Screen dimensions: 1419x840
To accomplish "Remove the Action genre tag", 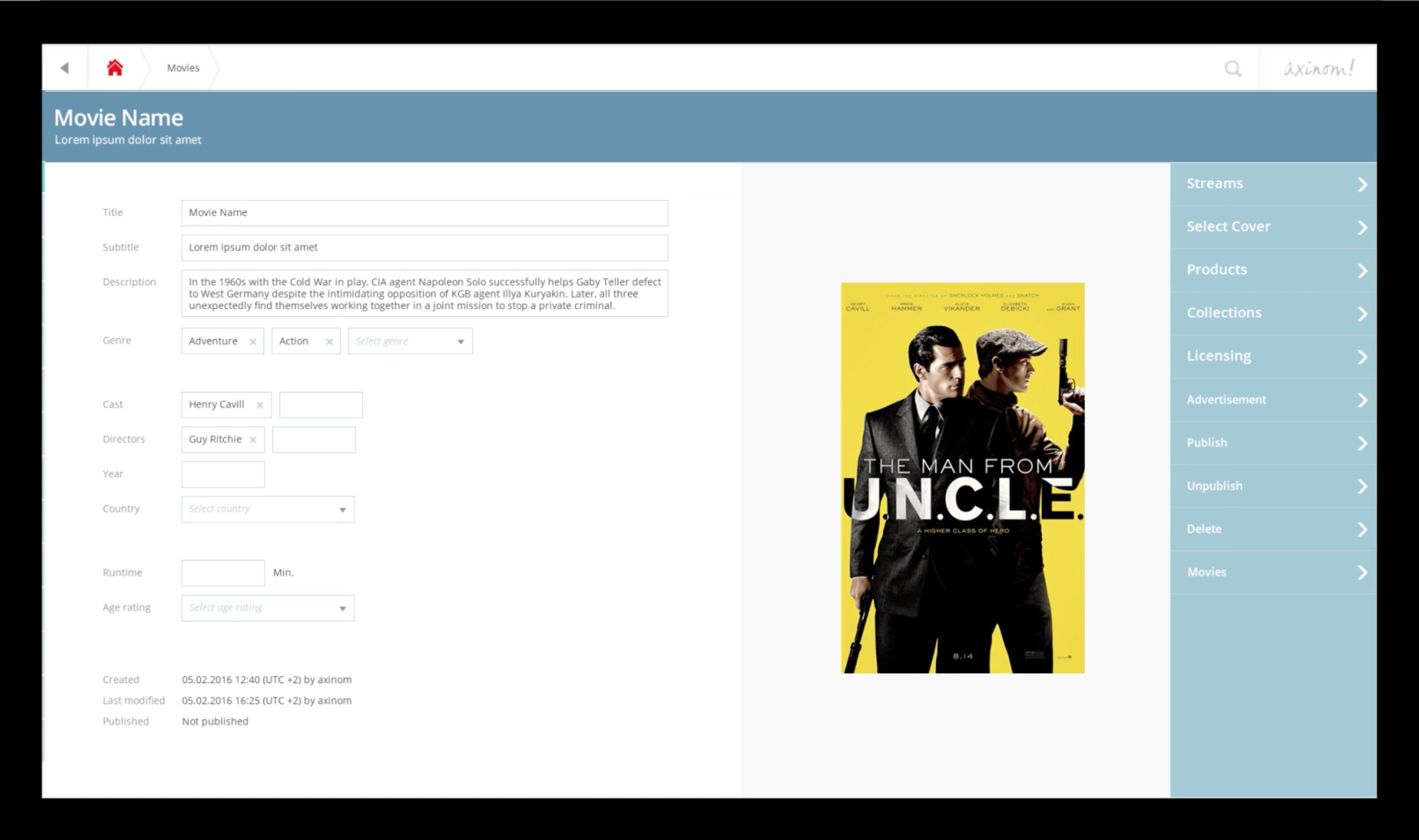I will (329, 342).
